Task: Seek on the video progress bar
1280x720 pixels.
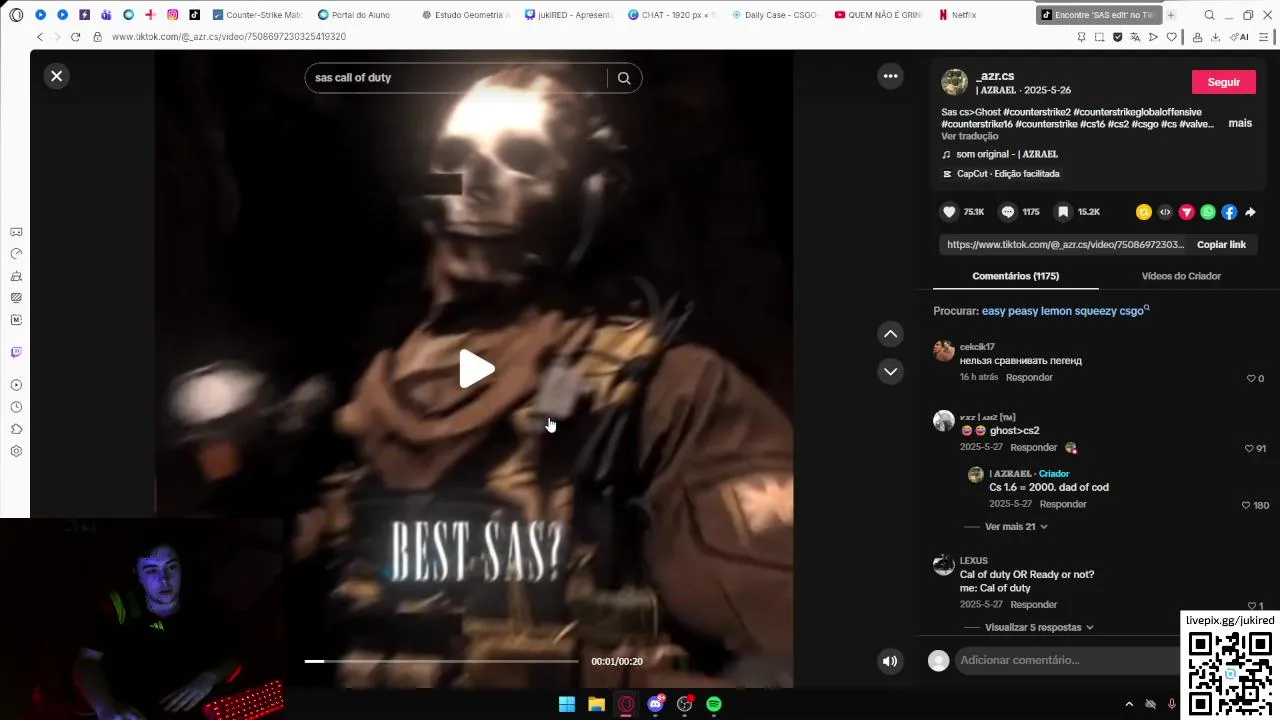Action: tap(441, 661)
